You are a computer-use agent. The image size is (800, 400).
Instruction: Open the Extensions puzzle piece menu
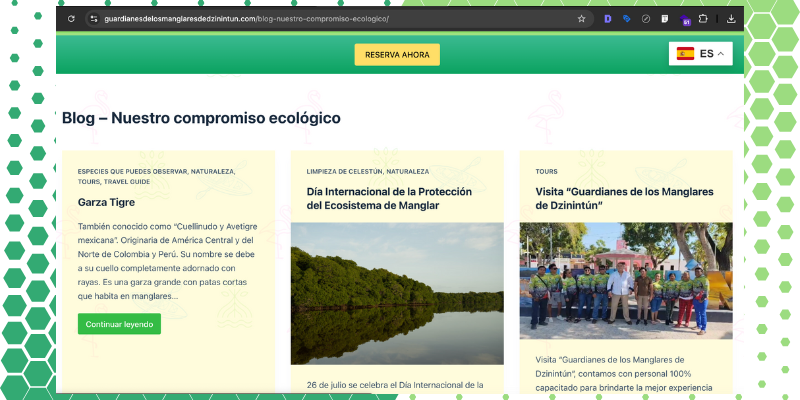coord(703,18)
